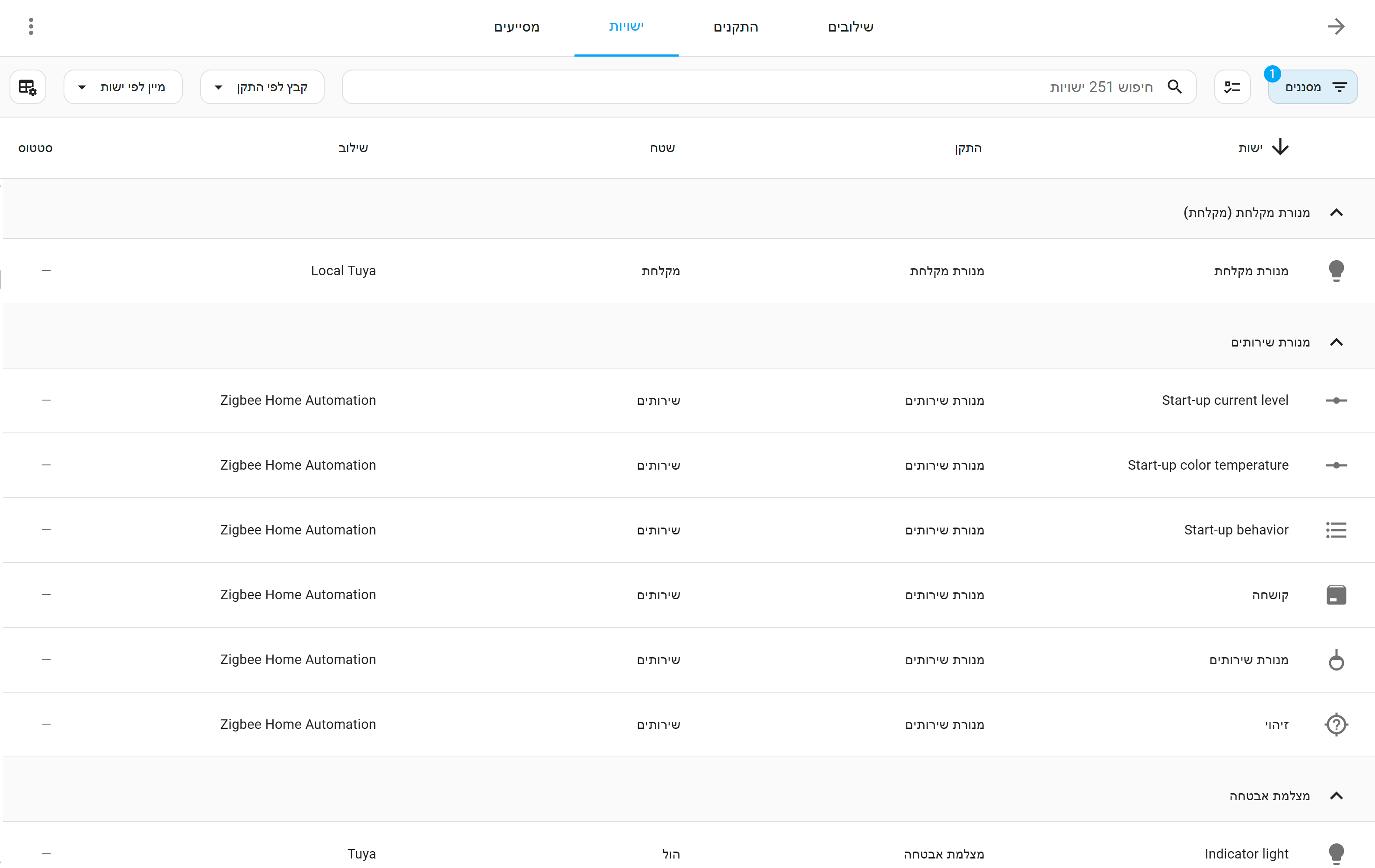
Task: Click firmware package icon for קושחה
Action: (1336, 595)
